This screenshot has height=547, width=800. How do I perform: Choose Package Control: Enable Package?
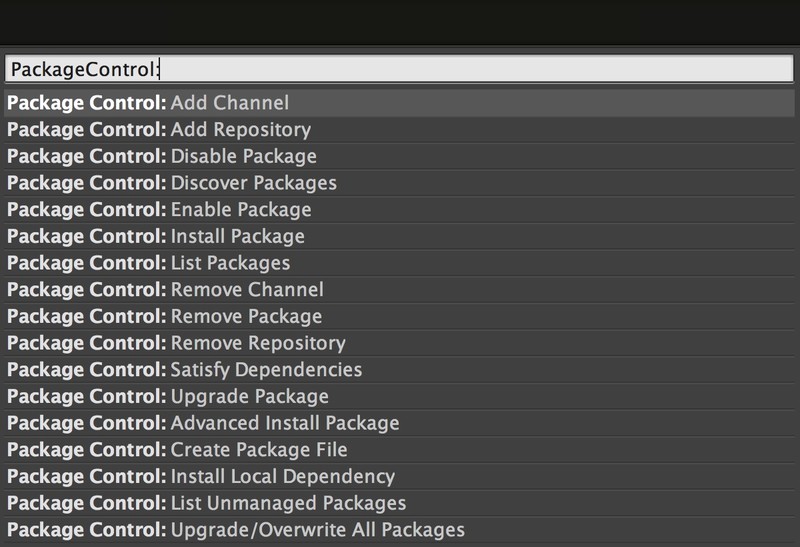tap(399, 210)
